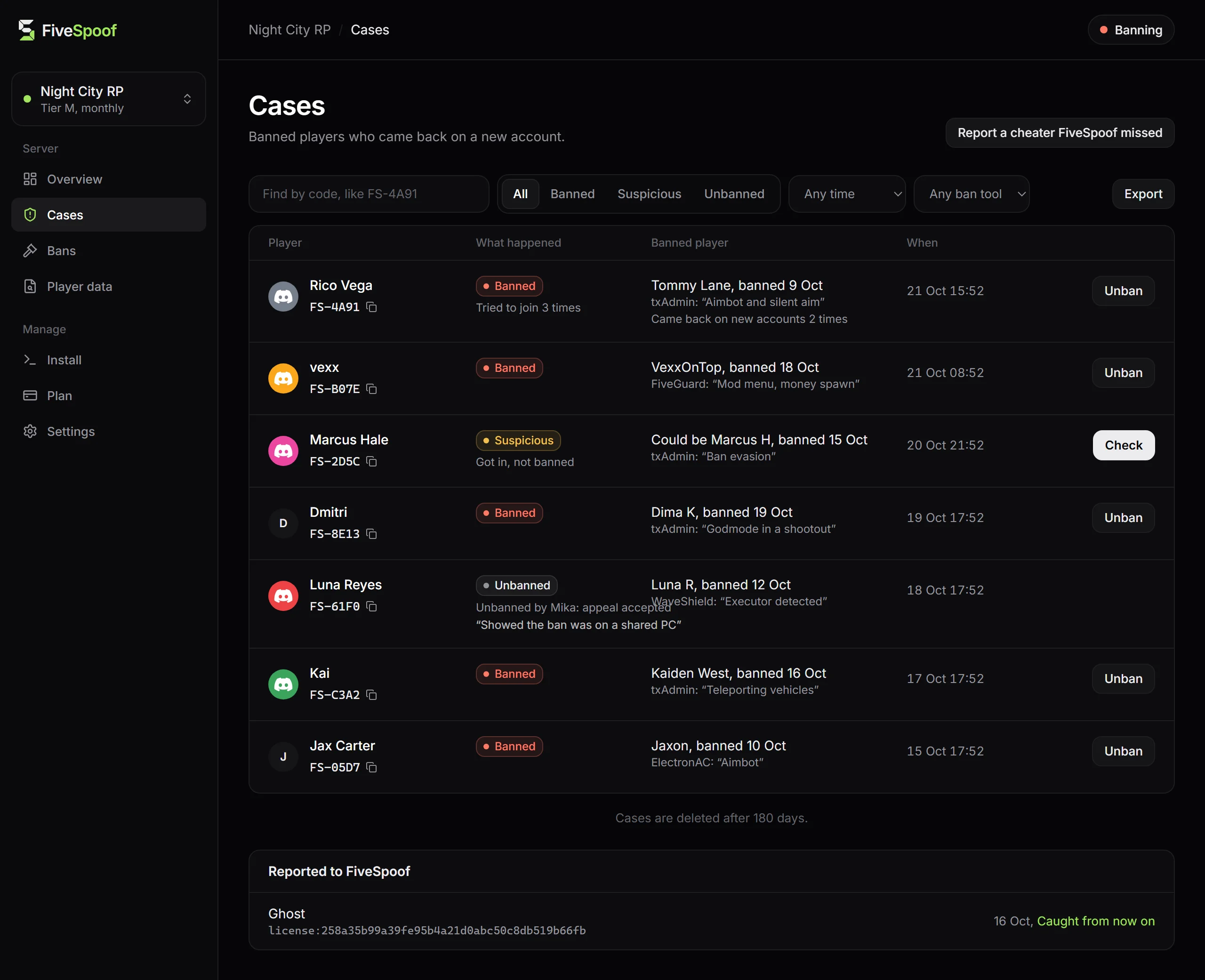Unban Dmitri
Screen dimensions: 1205x980
(1123, 518)
